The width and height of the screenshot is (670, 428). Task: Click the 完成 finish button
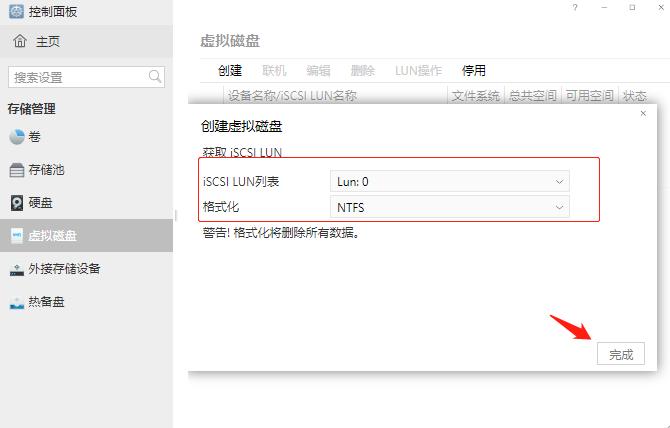point(620,354)
